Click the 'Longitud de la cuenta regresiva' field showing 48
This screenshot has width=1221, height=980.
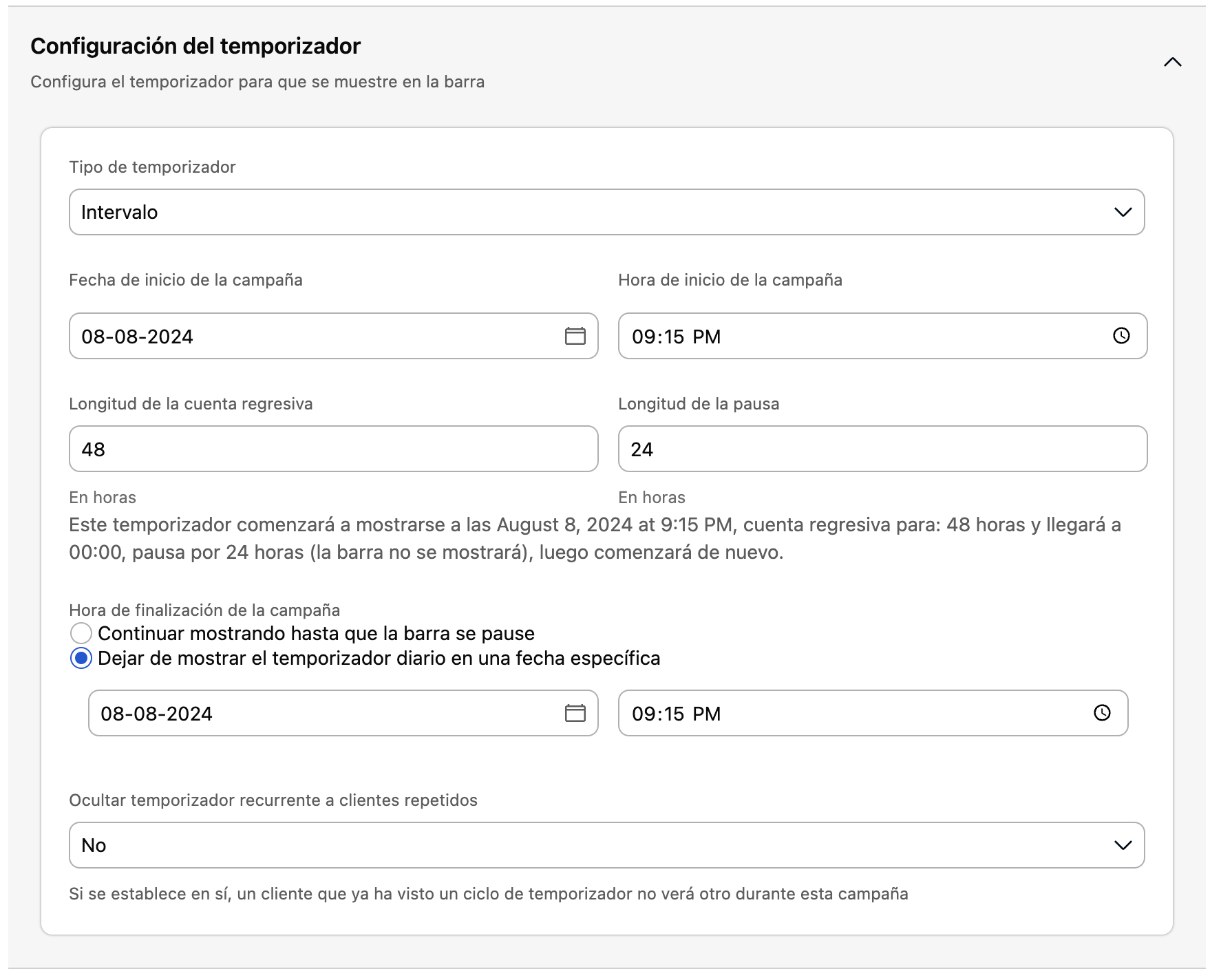pos(333,449)
